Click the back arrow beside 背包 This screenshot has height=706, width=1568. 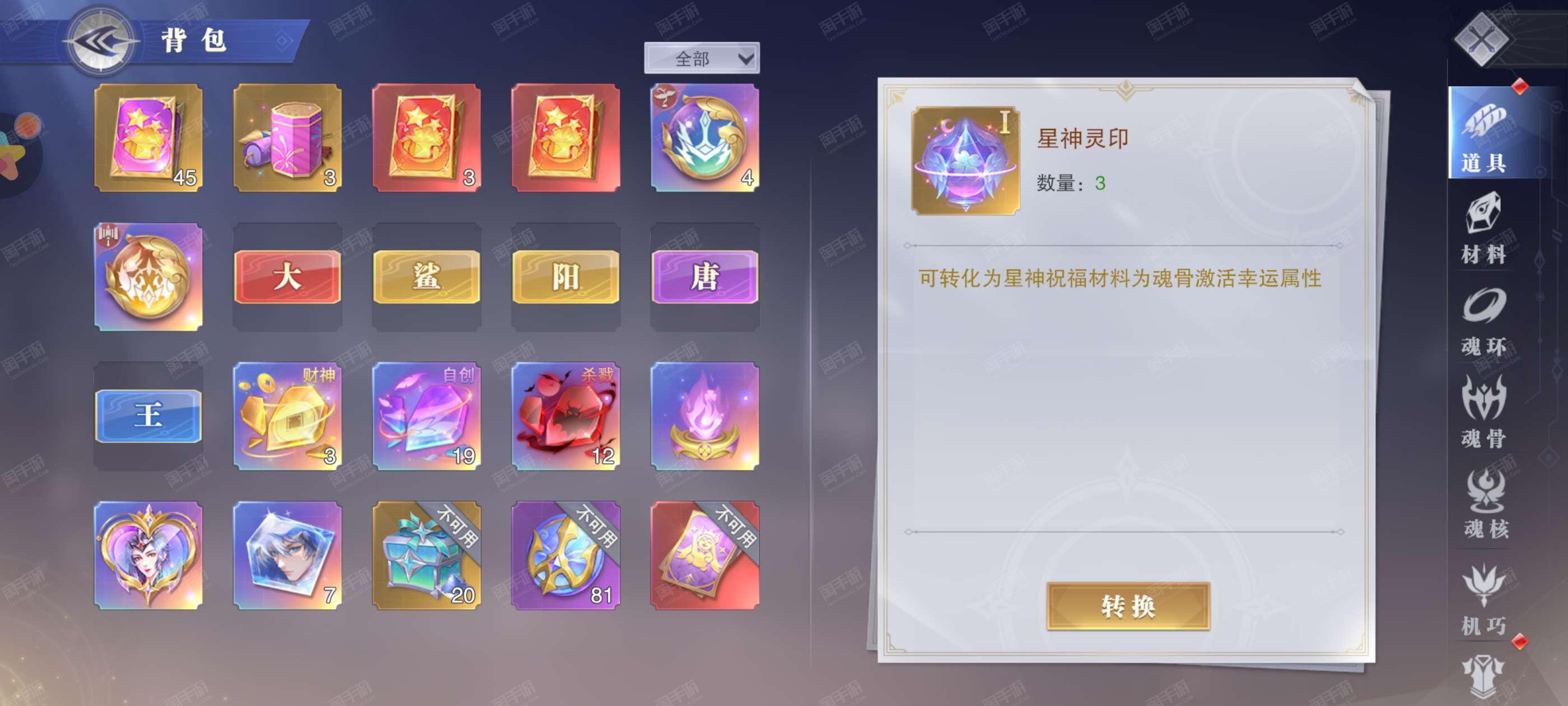(100, 41)
